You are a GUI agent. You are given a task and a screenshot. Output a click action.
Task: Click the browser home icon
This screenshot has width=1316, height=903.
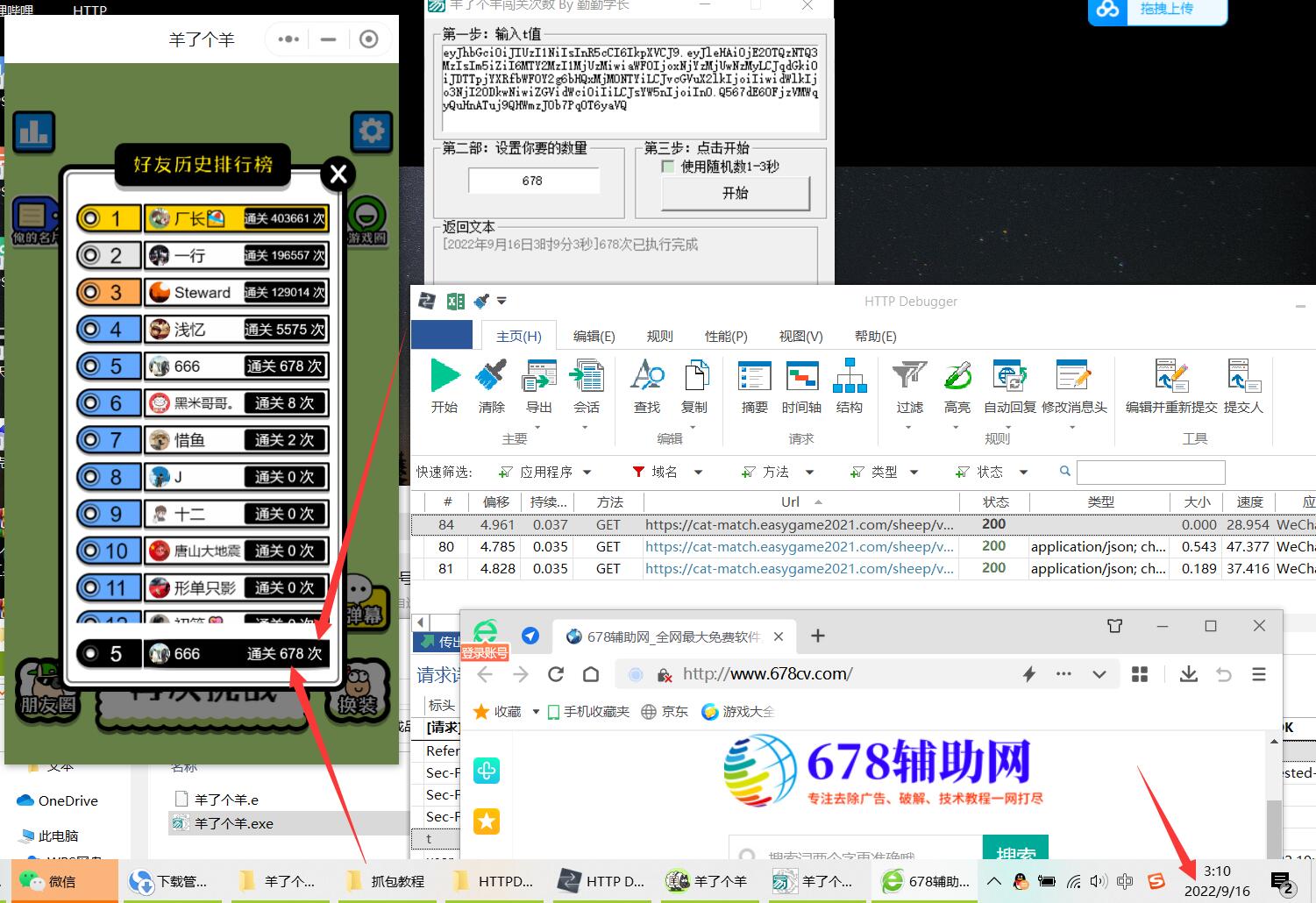[591, 674]
